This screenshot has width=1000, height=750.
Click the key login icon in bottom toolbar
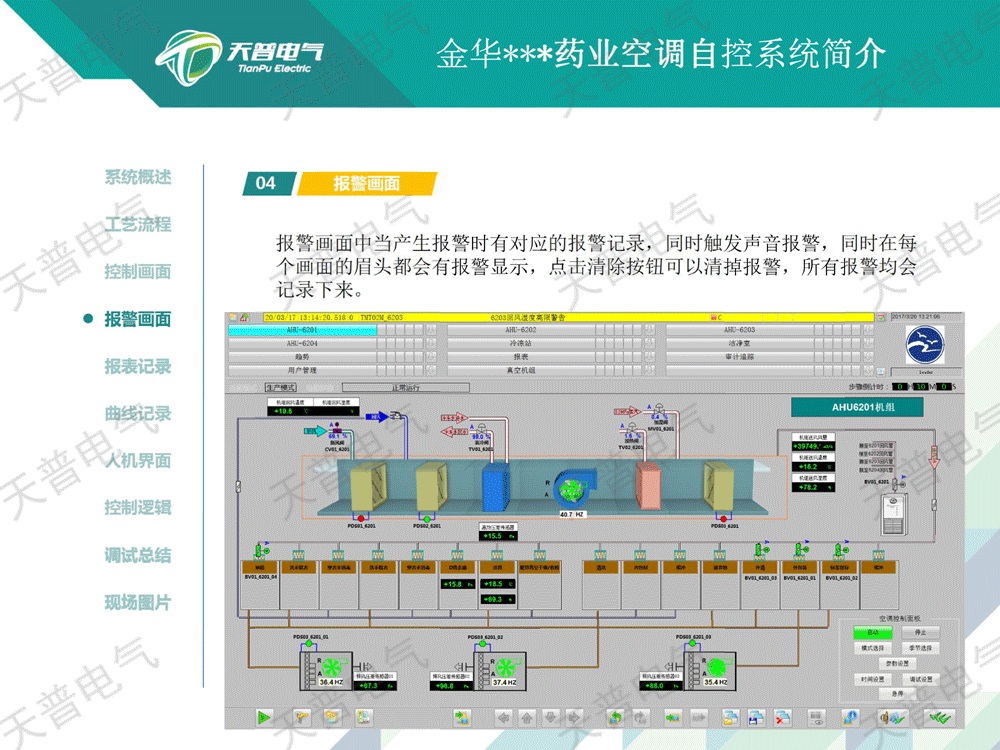click(x=300, y=717)
